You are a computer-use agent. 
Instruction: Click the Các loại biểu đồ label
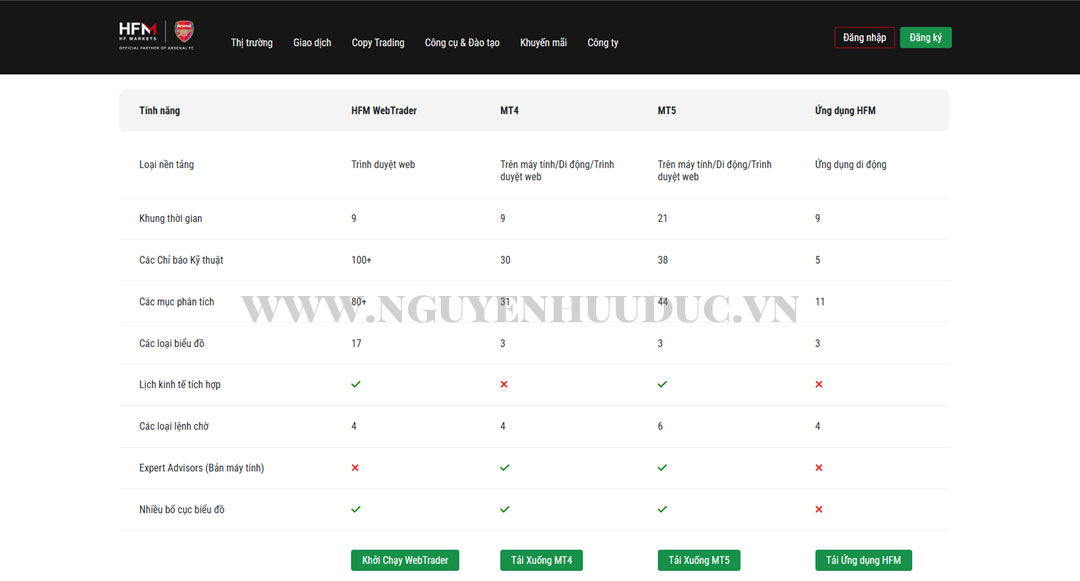172,344
